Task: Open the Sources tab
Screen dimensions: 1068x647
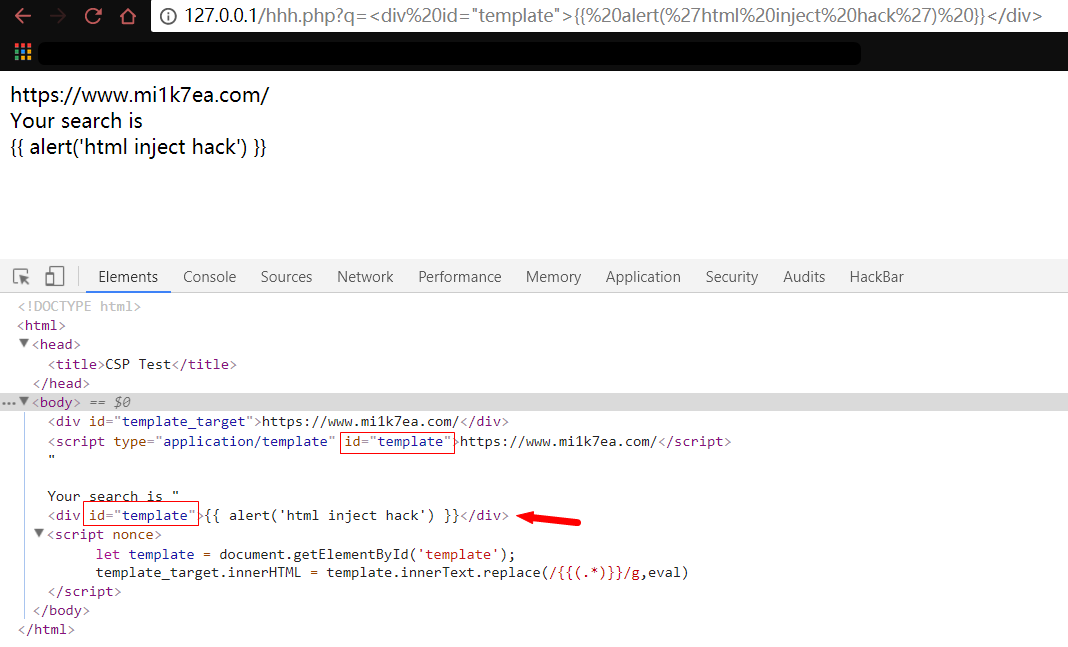Action: 286,277
